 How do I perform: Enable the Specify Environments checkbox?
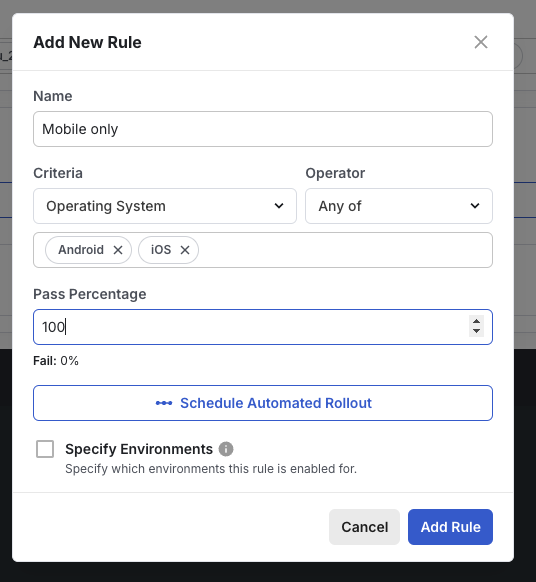coord(45,449)
